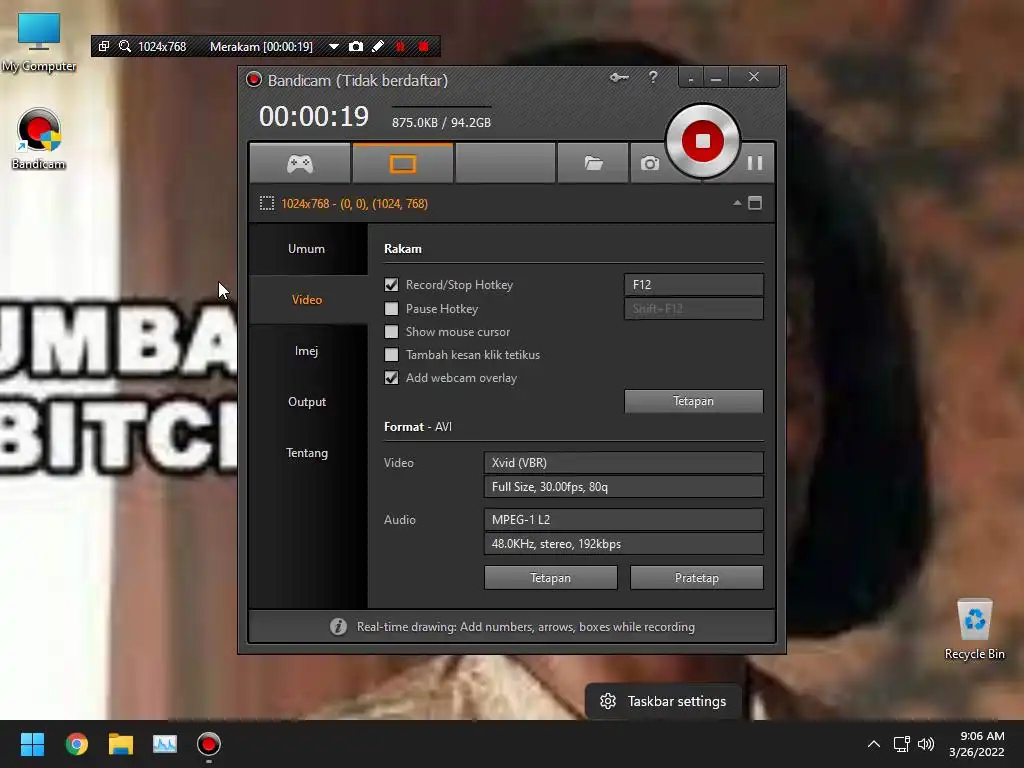Click the red pause icon in recording bar
Screen dimensions: 1024x768
click(x=400, y=46)
